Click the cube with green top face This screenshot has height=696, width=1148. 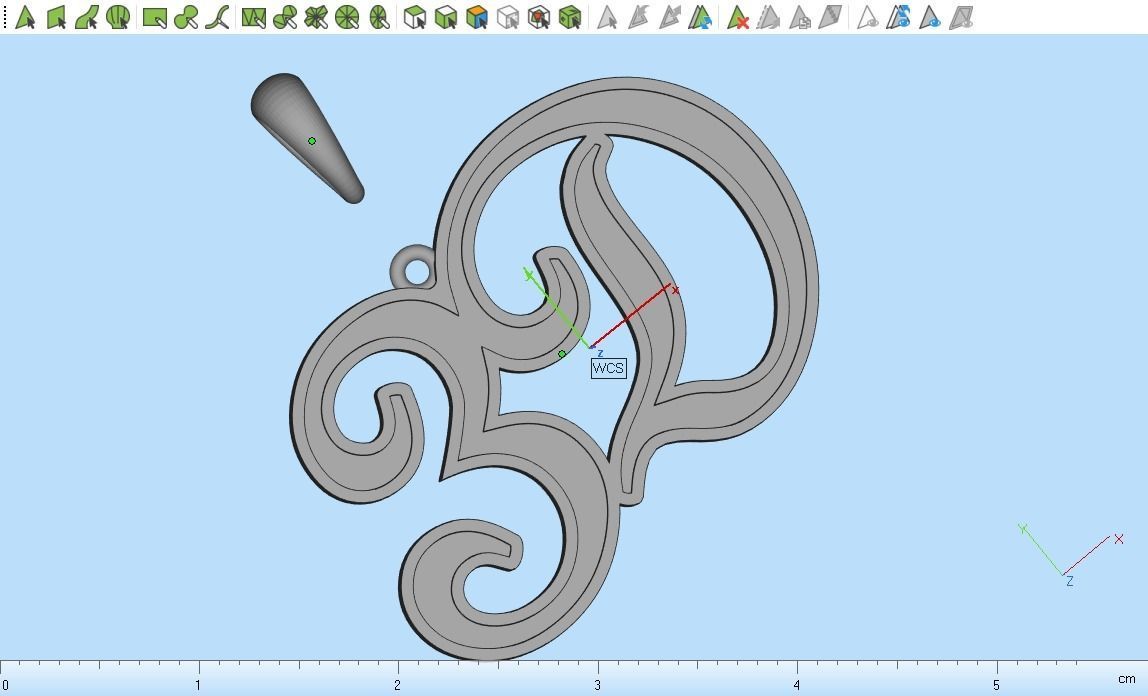pos(415,17)
